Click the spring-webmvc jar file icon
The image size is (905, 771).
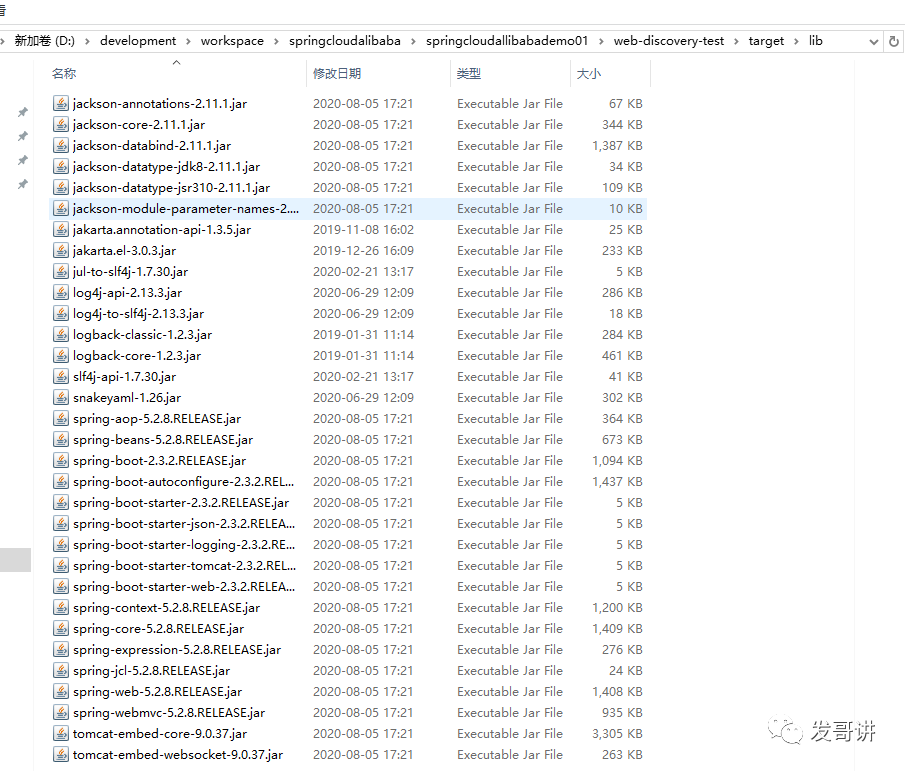point(61,713)
